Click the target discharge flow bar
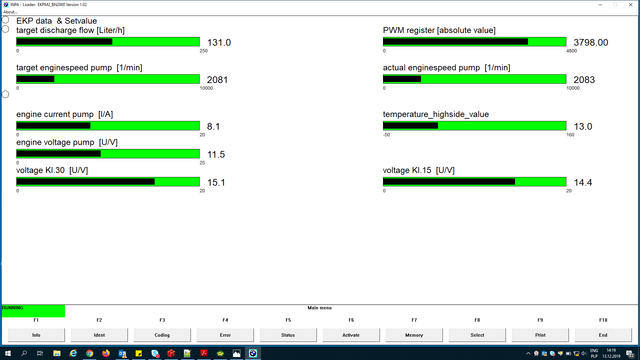 click(108, 42)
